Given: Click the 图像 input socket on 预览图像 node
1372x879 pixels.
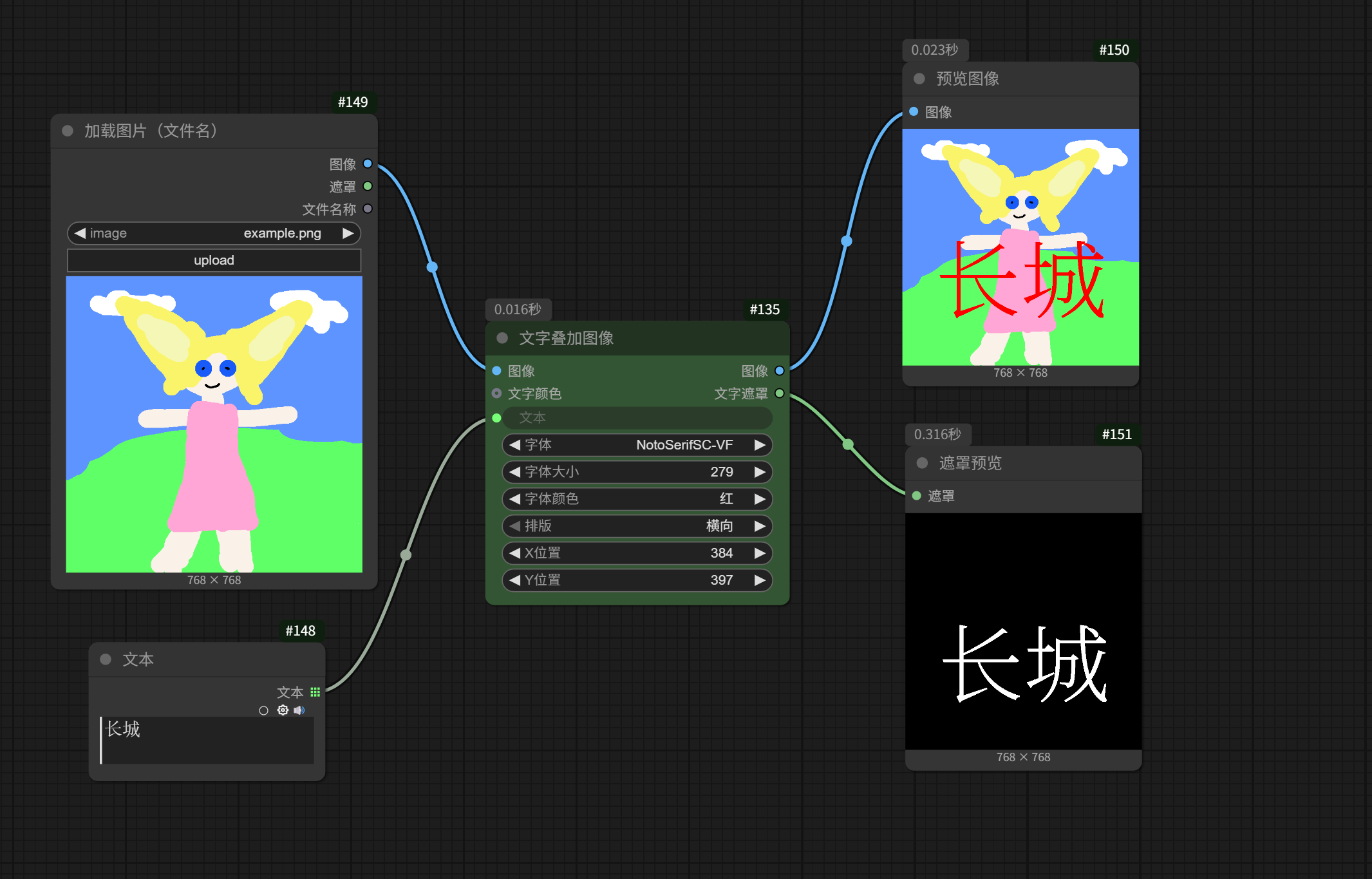Looking at the screenshot, I should [x=914, y=111].
